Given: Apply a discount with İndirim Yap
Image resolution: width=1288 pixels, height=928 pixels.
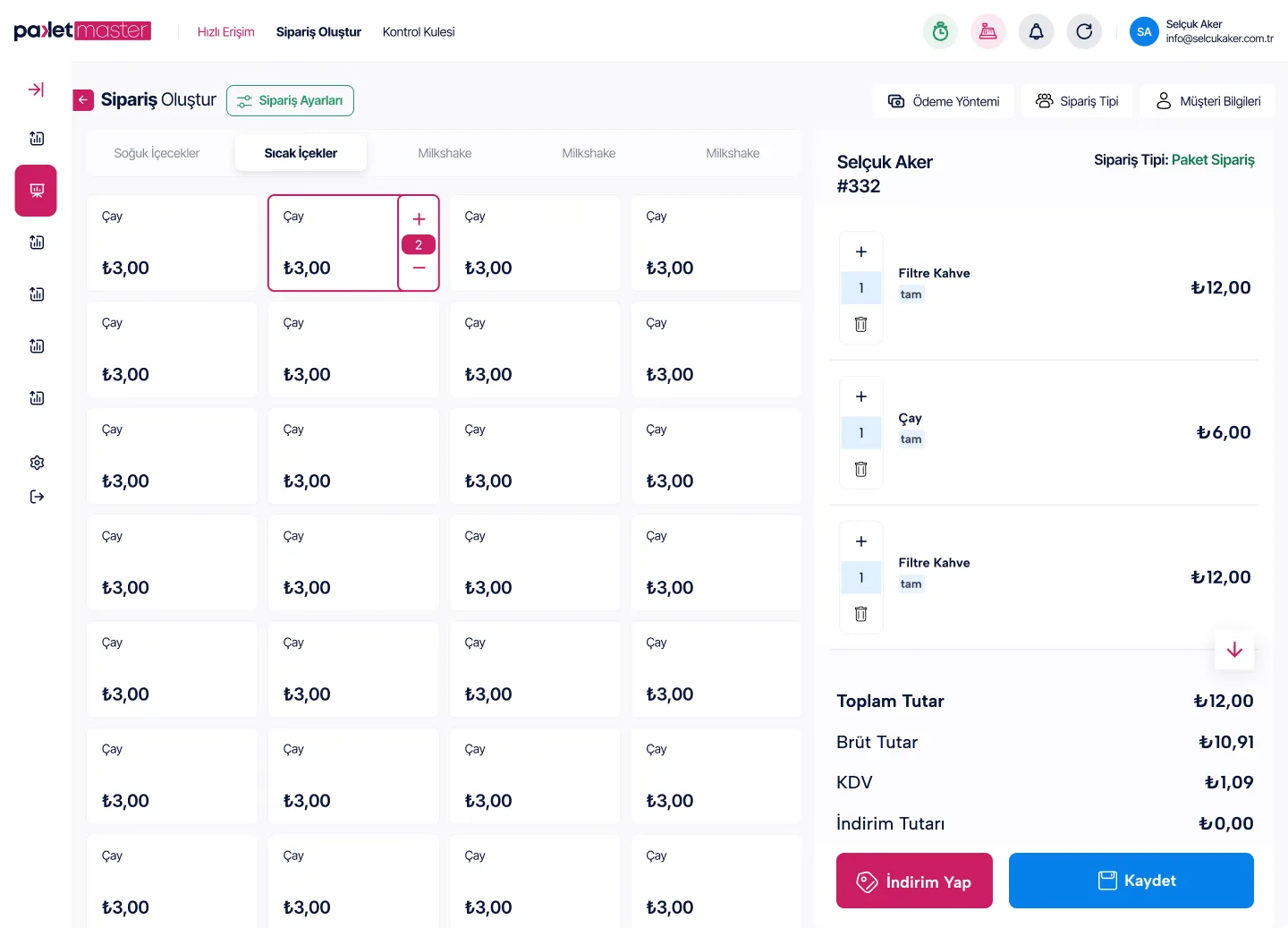Looking at the screenshot, I should (914, 881).
